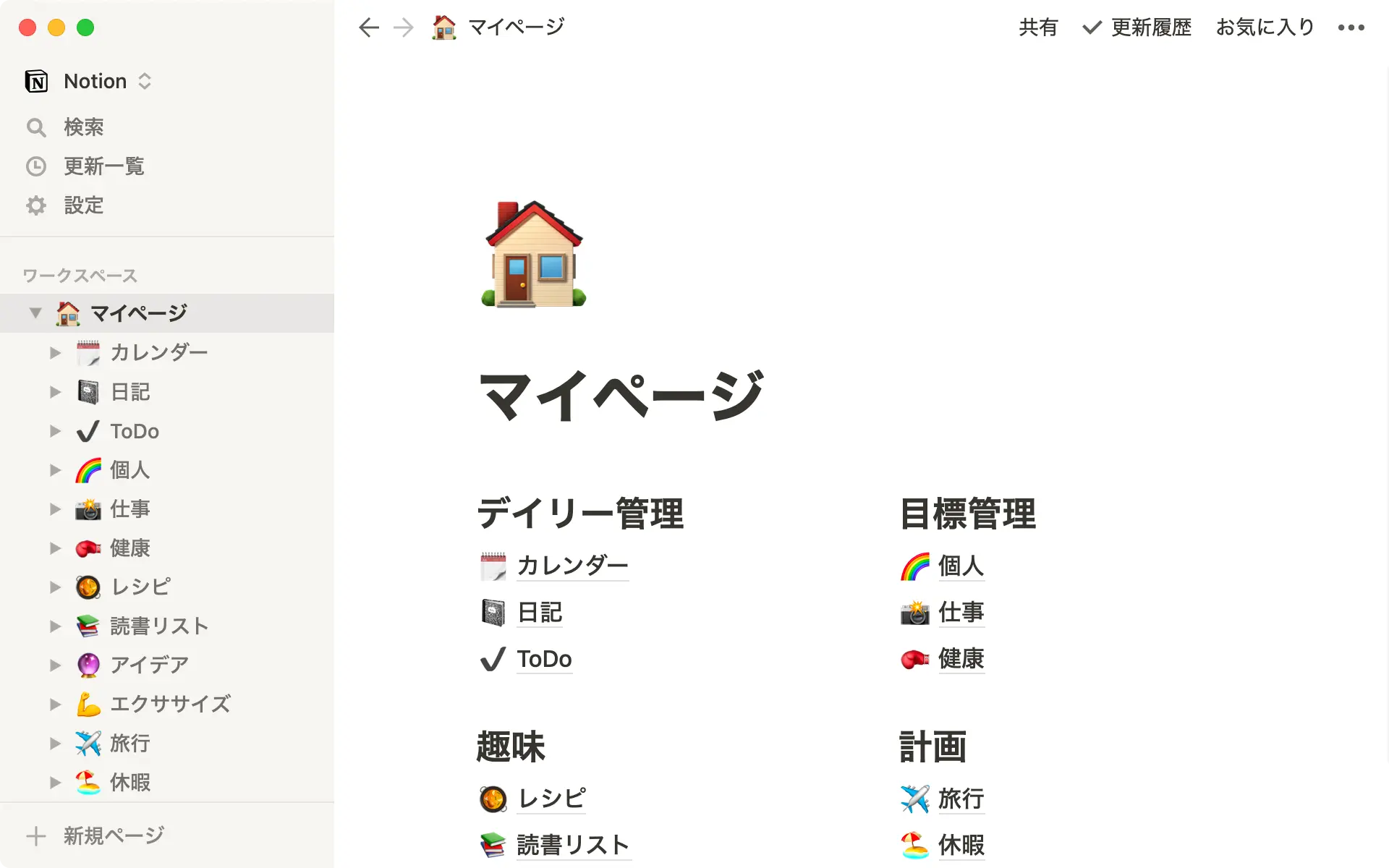
Task: Open the page options ellipsis menu
Action: pyautogui.click(x=1351, y=27)
